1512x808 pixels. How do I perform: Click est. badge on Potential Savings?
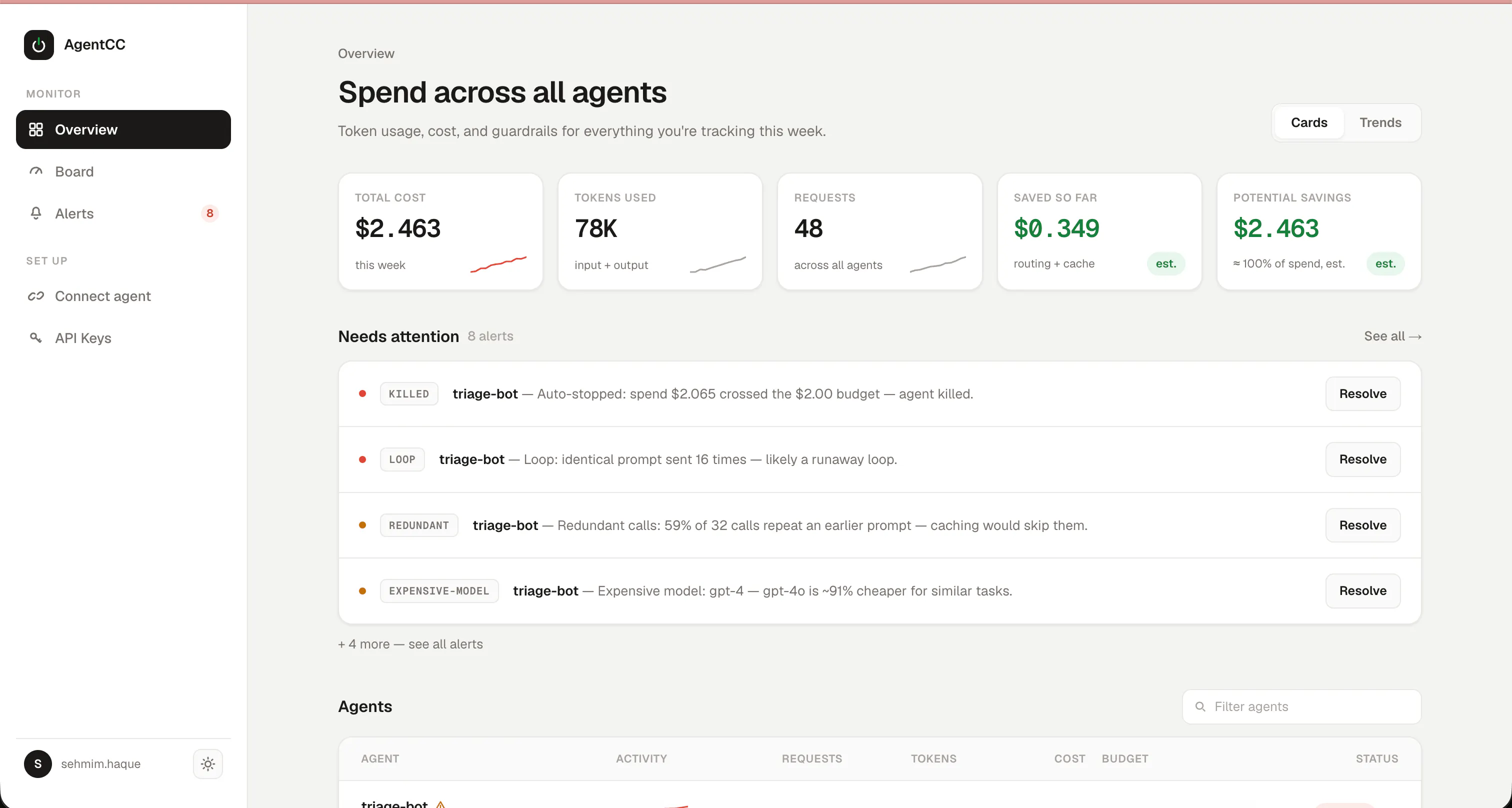1385,263
